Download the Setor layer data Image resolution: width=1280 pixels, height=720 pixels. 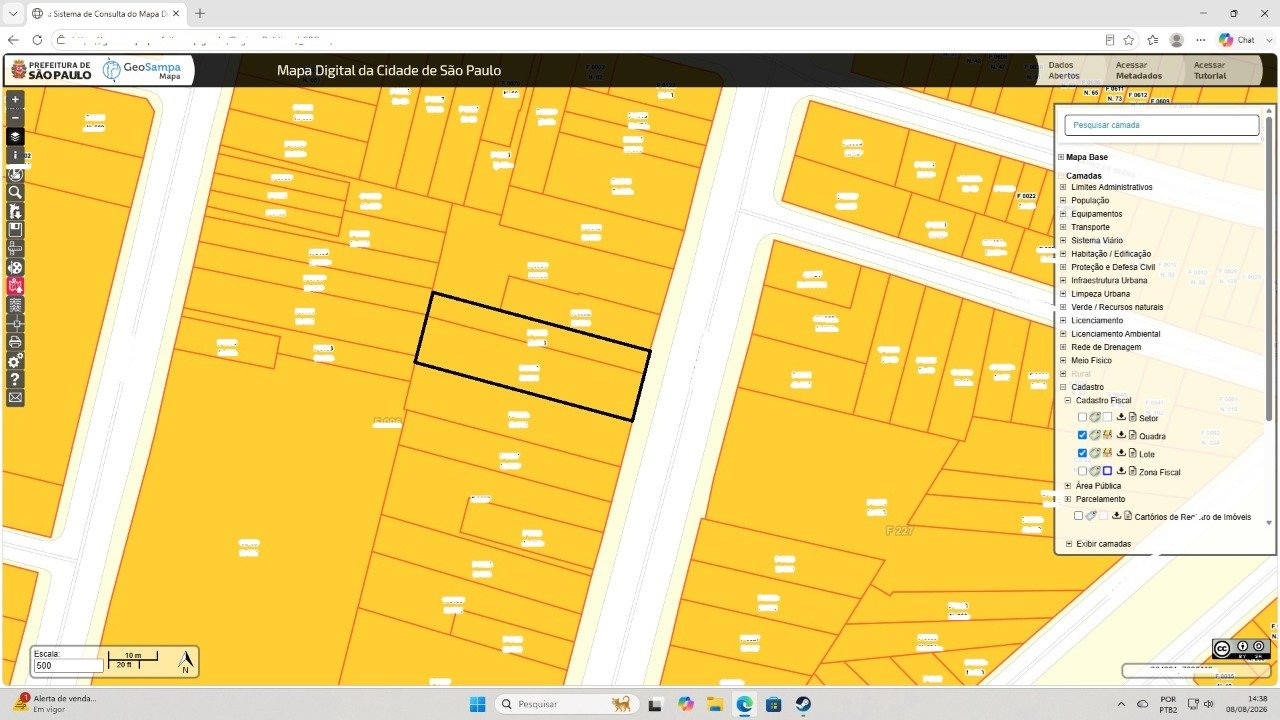point(1121,417)
